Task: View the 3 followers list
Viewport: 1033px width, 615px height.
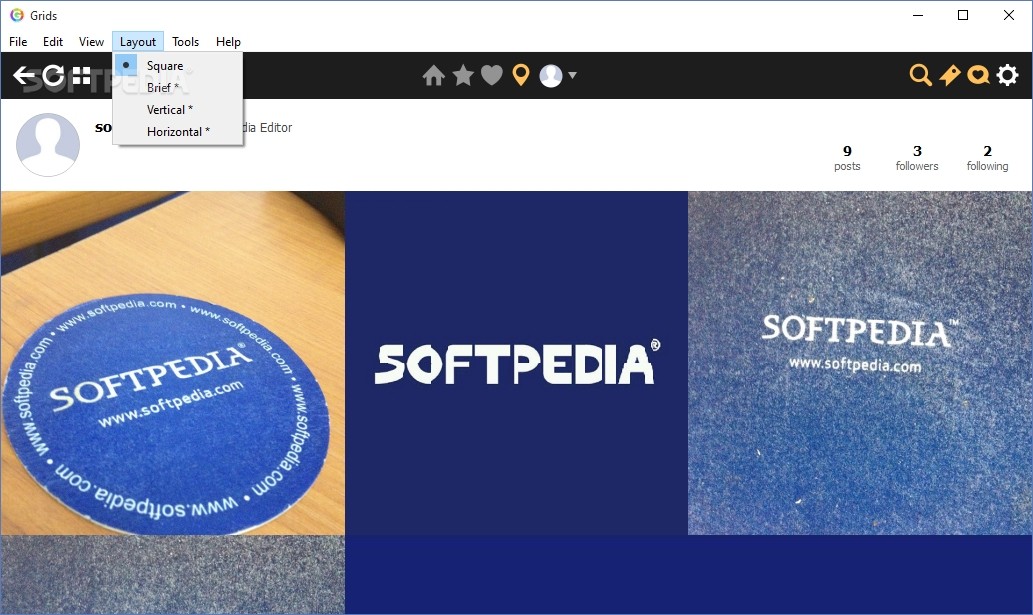Action: 916,158
